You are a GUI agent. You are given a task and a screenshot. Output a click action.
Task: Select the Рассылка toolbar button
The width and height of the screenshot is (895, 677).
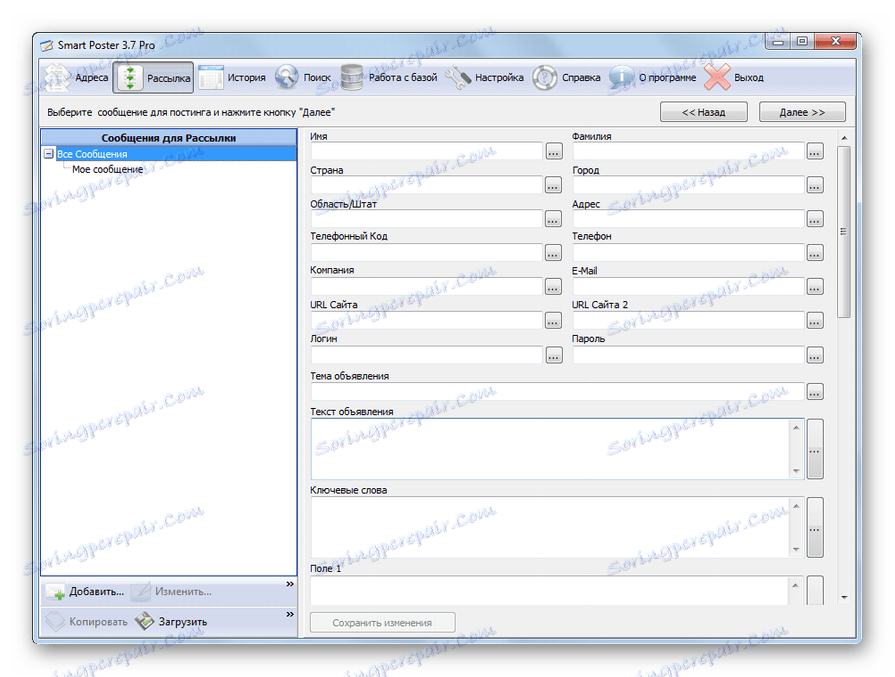tap(153, 77)
